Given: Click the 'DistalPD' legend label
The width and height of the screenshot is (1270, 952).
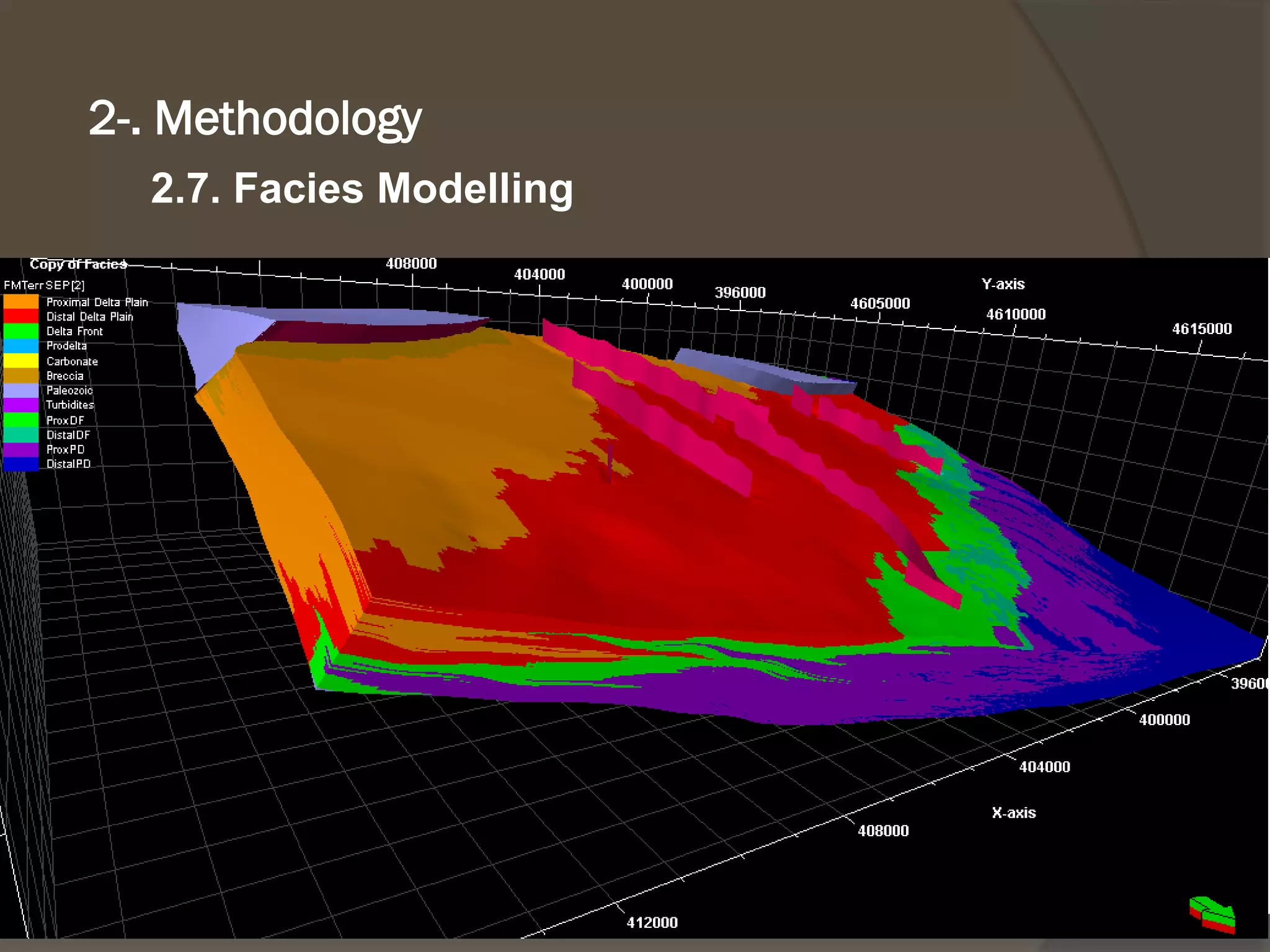Looking at the screenshot, I should (68, 464).
